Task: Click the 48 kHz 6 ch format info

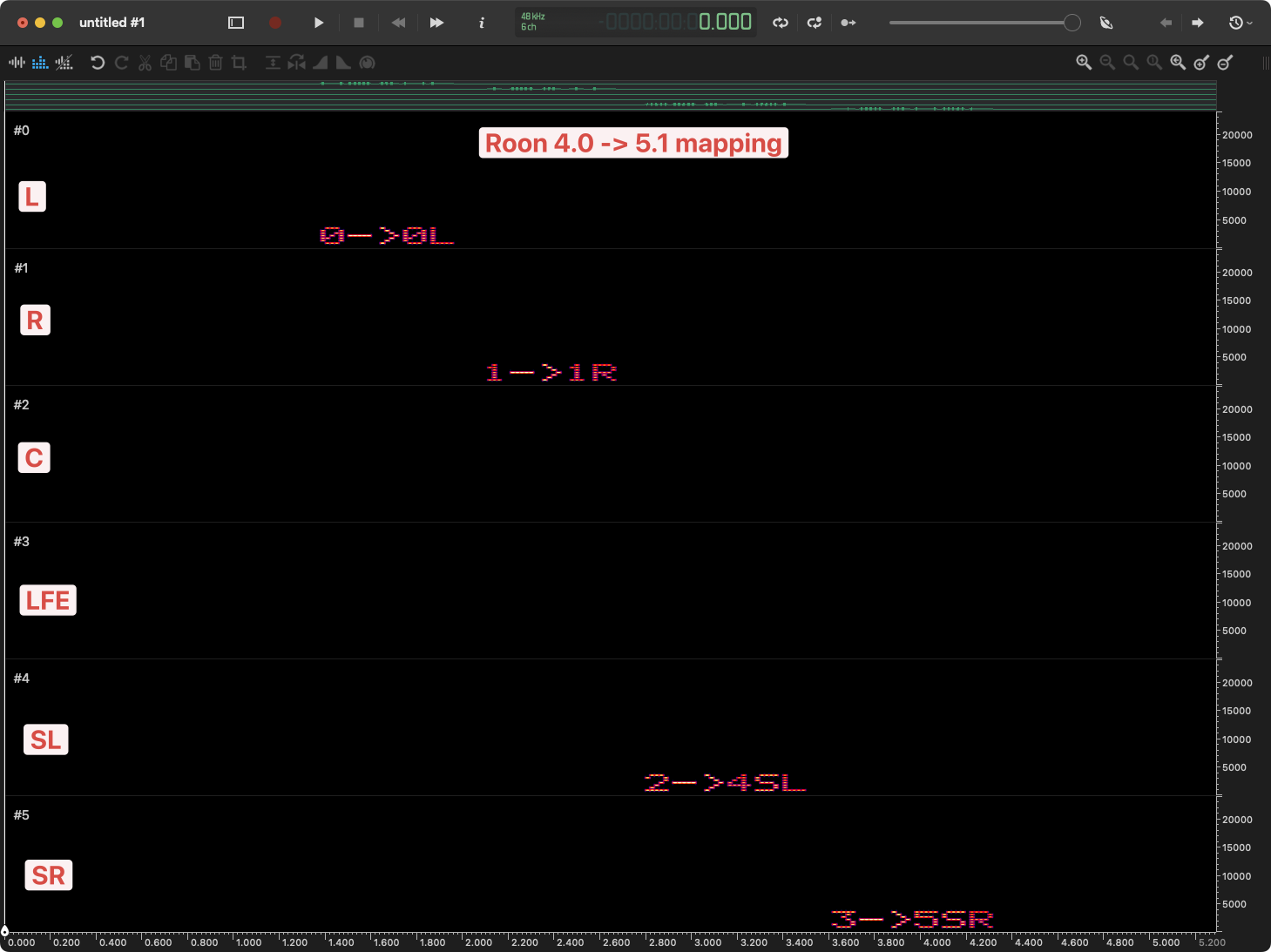Action: [x=532, y=22]
